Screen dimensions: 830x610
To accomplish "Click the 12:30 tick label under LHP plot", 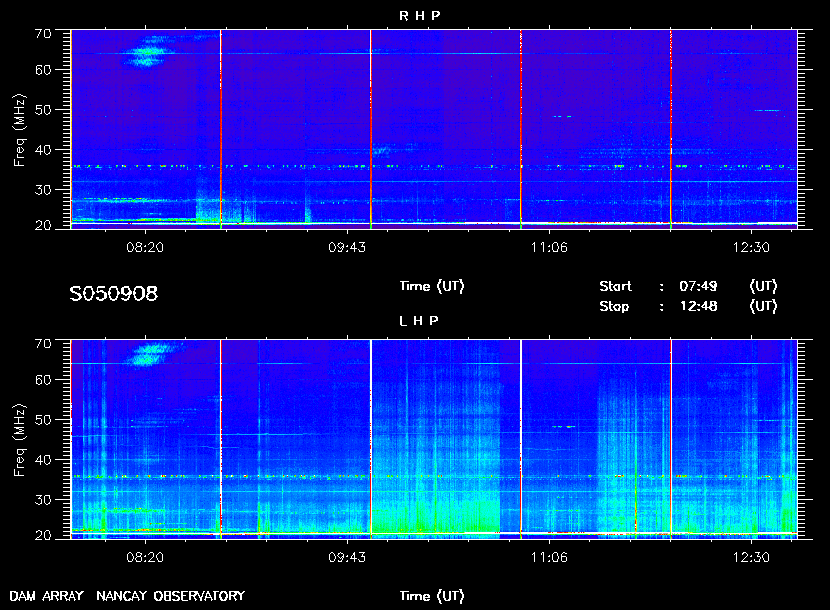I will [x=751, y=557].
